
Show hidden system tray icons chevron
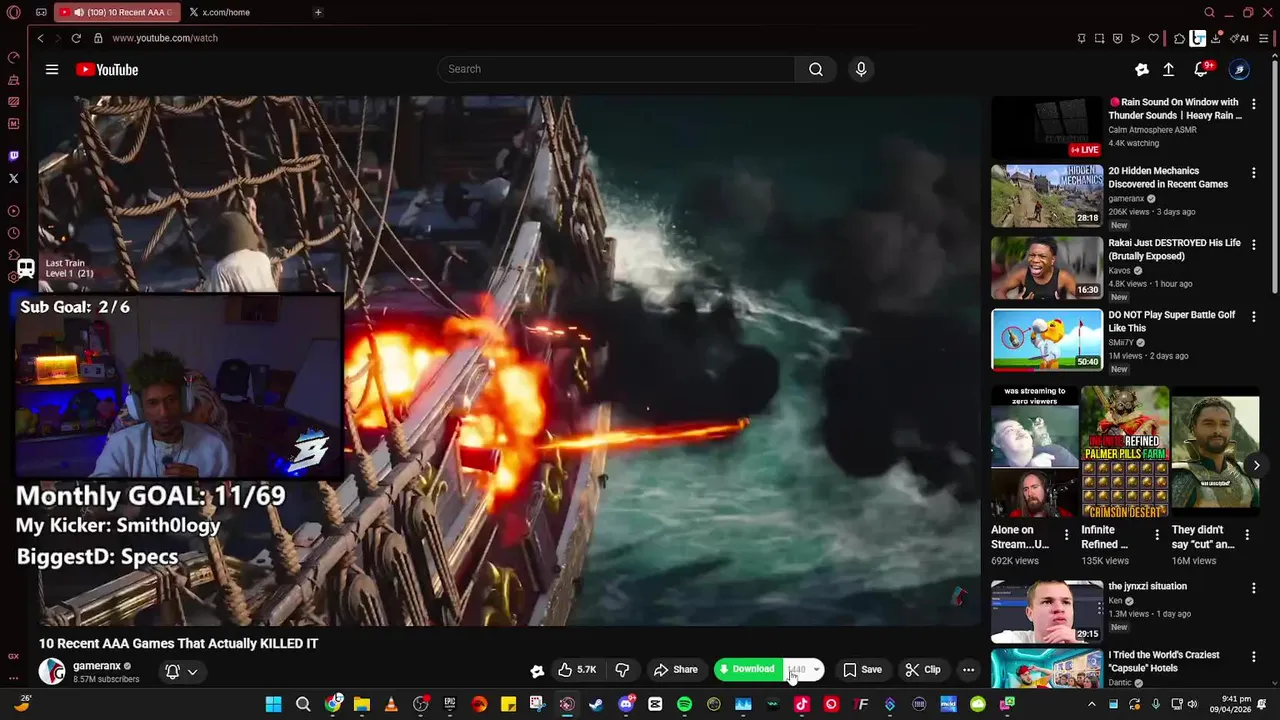pos(1091,704)
